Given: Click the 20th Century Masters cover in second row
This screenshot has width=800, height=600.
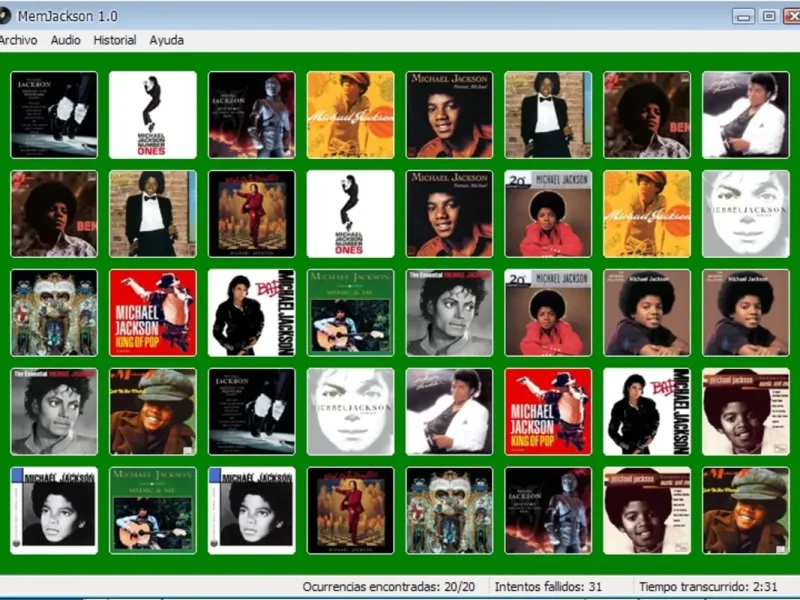Looking at the screenshot, I should click(548, 214).
